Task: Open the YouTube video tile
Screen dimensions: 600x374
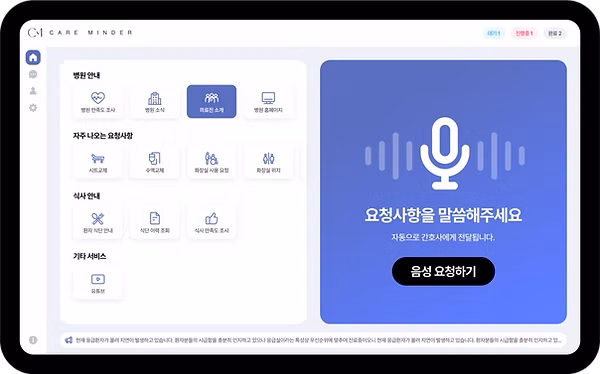Action: click(98, 283)
